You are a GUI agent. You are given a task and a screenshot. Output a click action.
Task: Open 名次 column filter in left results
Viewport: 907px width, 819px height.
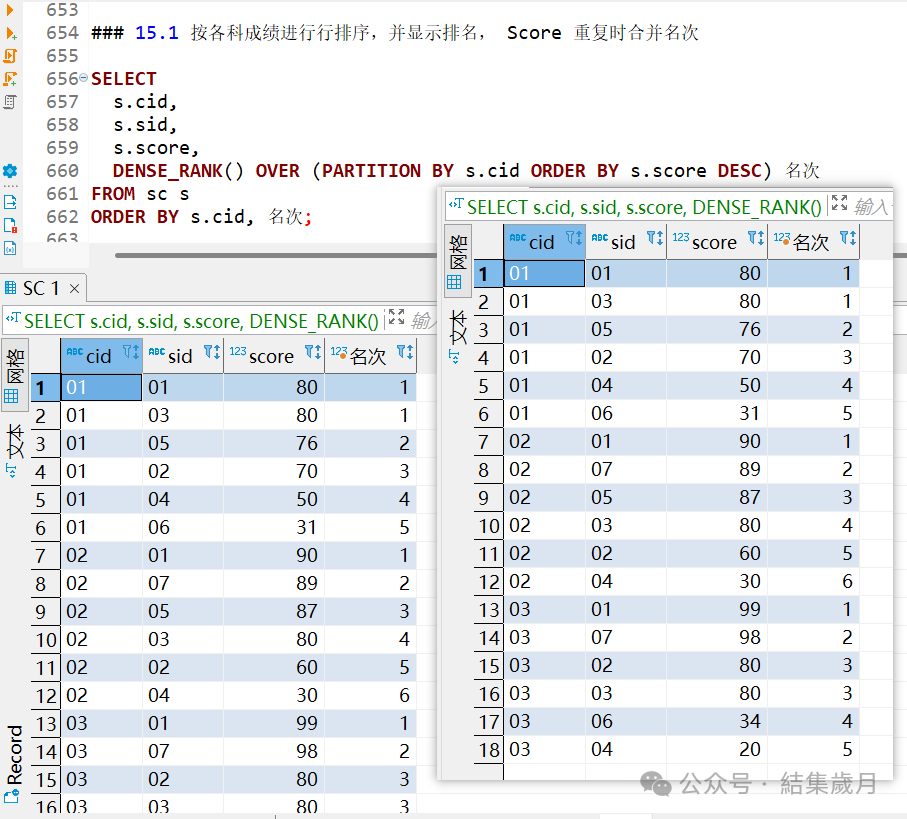click(405, 352)
